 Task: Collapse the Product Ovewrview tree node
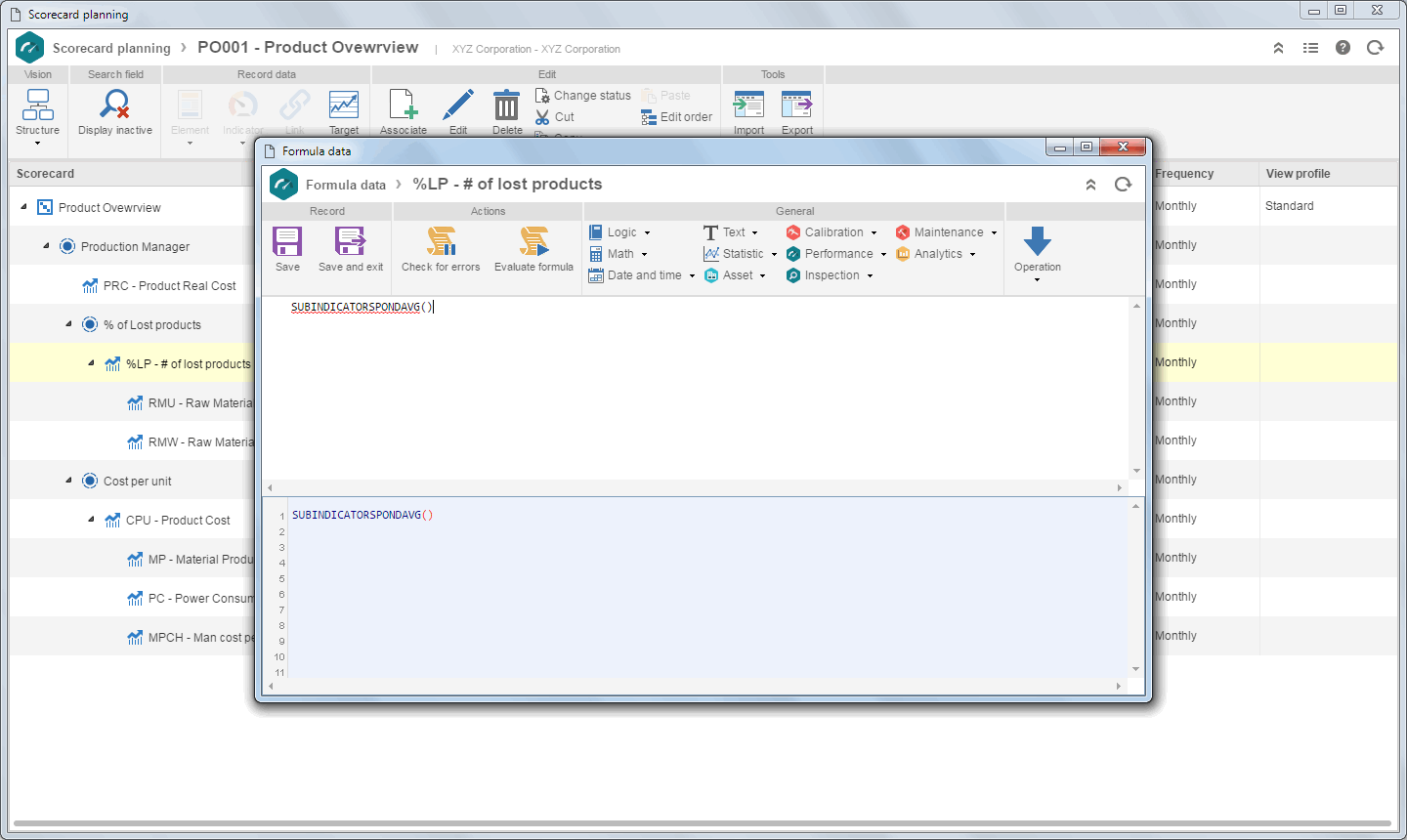(23, 207)
